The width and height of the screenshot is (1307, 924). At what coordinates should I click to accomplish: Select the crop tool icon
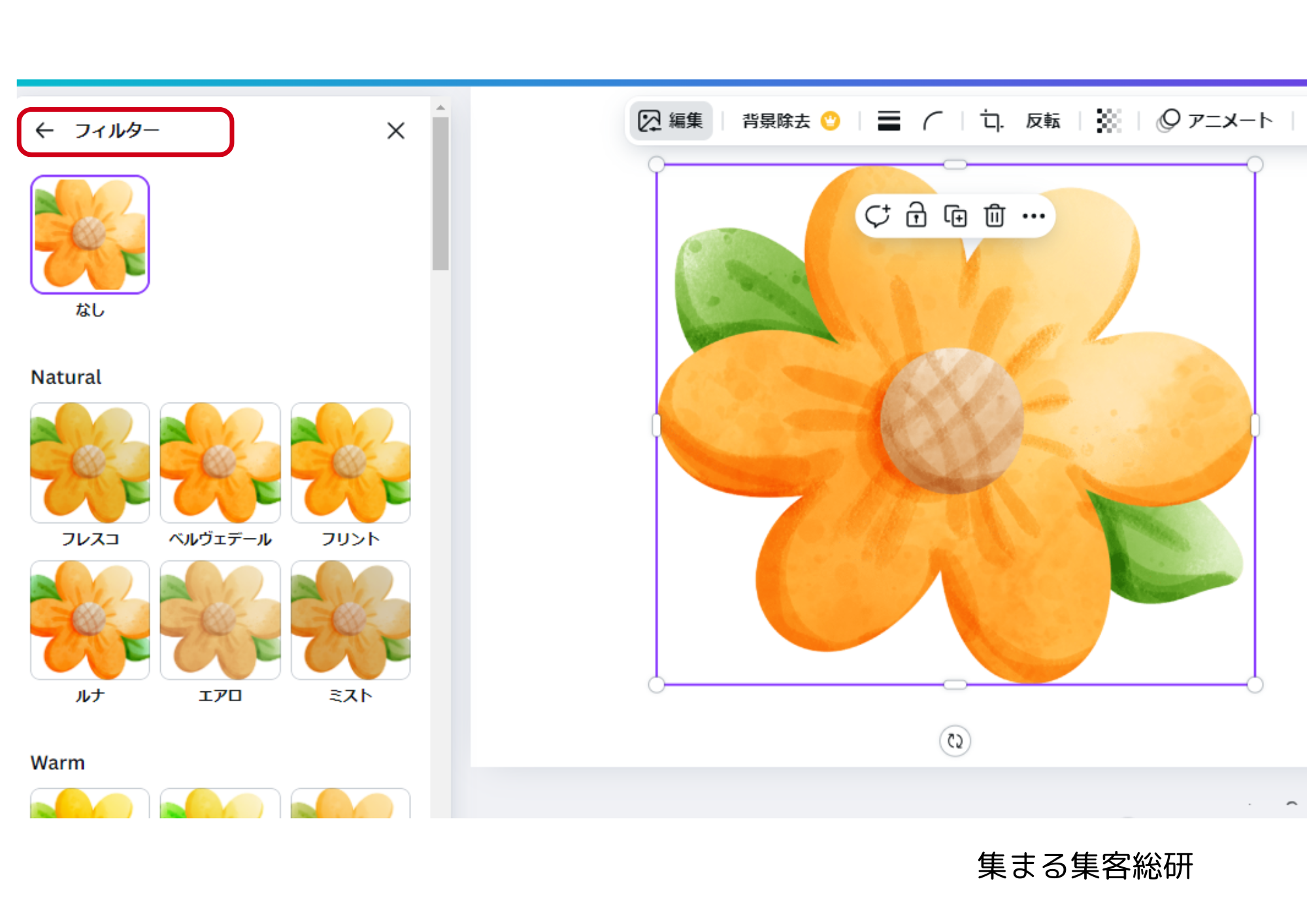[x=991, y=121]
